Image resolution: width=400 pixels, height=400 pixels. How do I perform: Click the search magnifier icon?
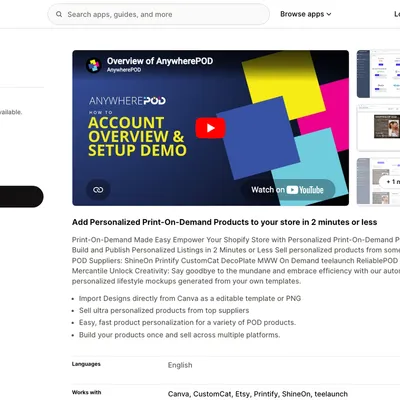[59, 14]
